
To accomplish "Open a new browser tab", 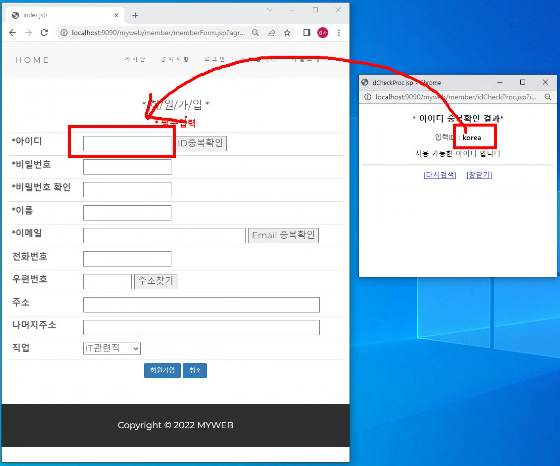I will coord(135,15).
